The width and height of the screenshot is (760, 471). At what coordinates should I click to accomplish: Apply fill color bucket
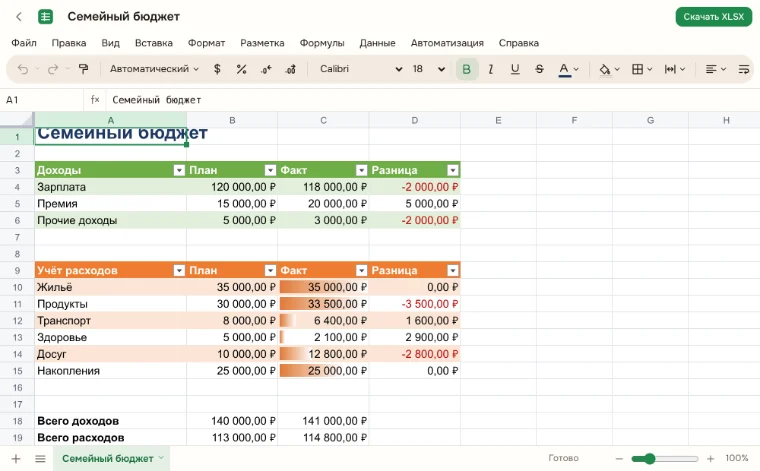(604, 69)
